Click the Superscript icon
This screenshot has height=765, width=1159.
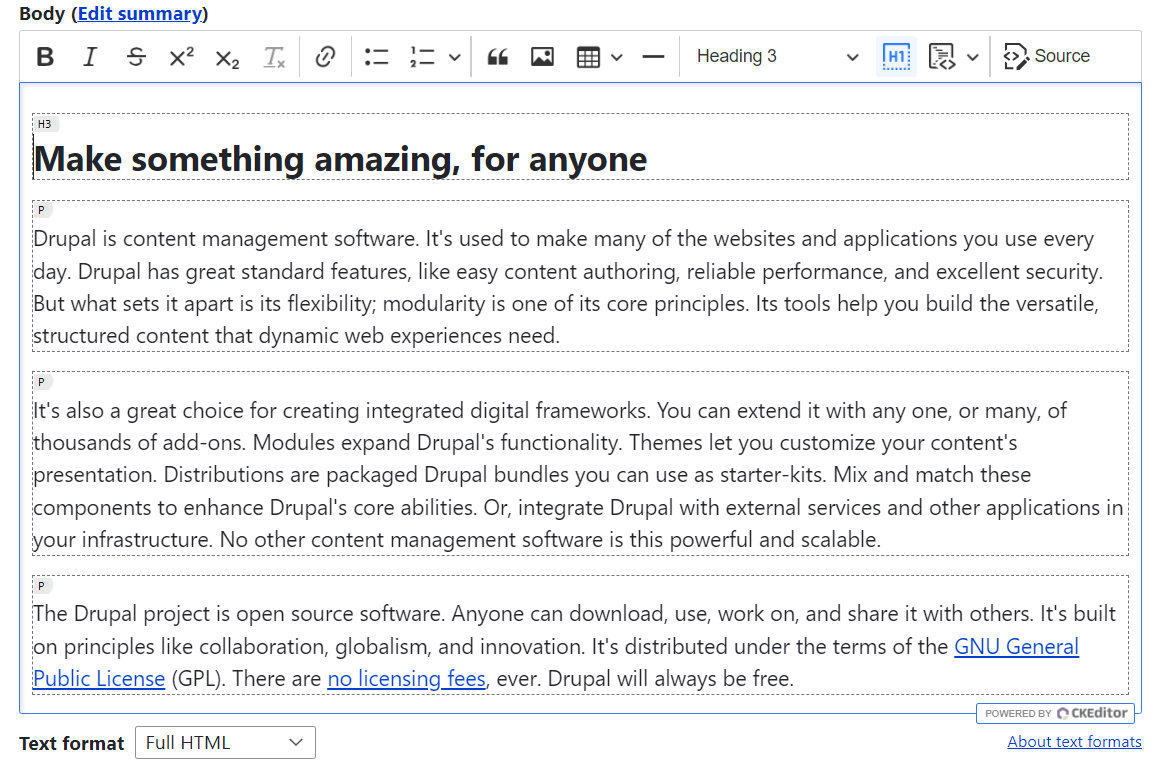coord(180,56)
